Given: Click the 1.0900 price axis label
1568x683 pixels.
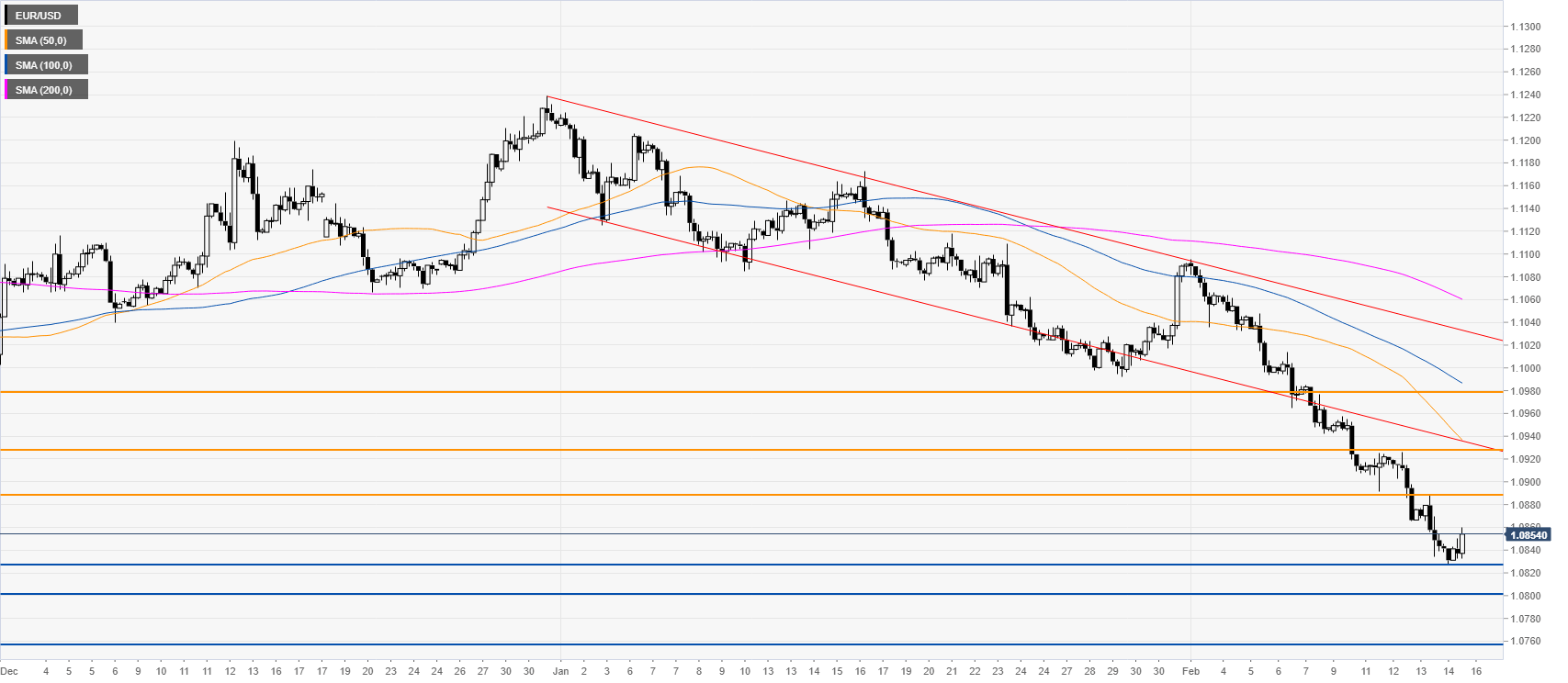Looking at the screenshot, I should [x=1525, y=482].
